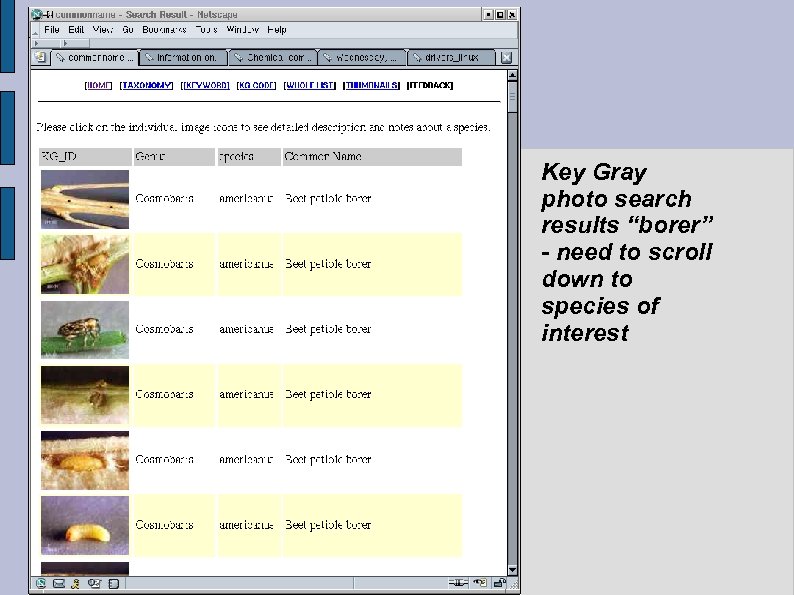Open the View menu
The image size is (794, 595).
coord(103,30)
